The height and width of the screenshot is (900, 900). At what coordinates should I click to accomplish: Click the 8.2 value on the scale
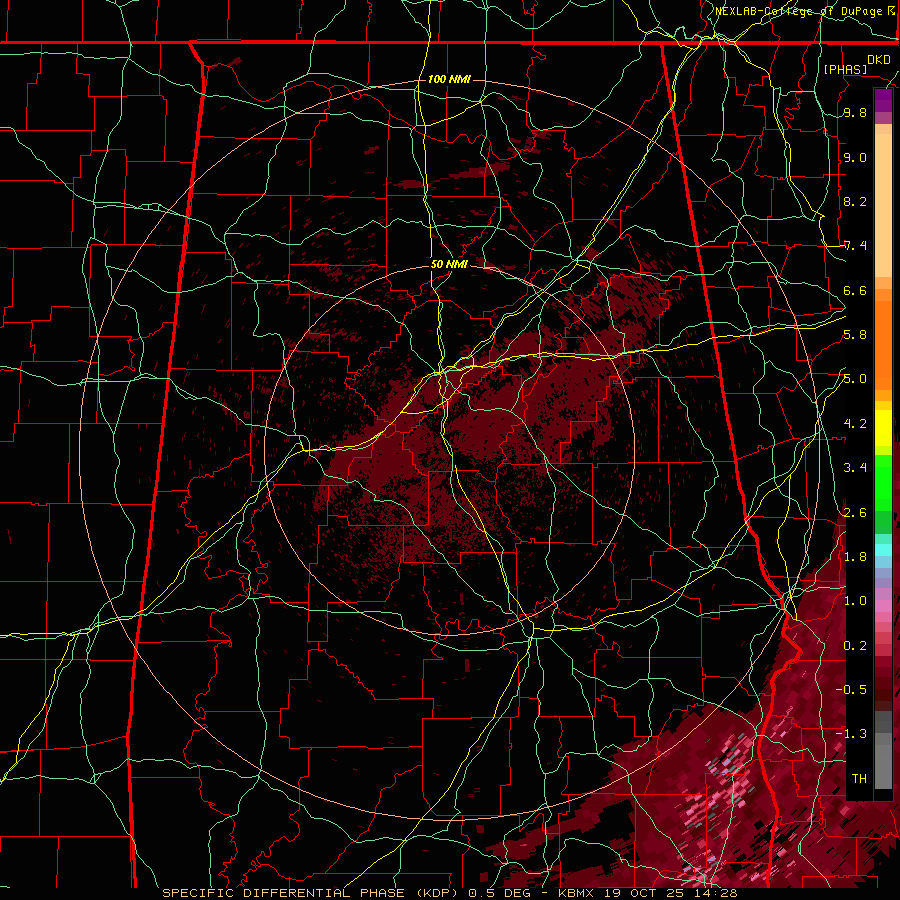tap(855, 201)
